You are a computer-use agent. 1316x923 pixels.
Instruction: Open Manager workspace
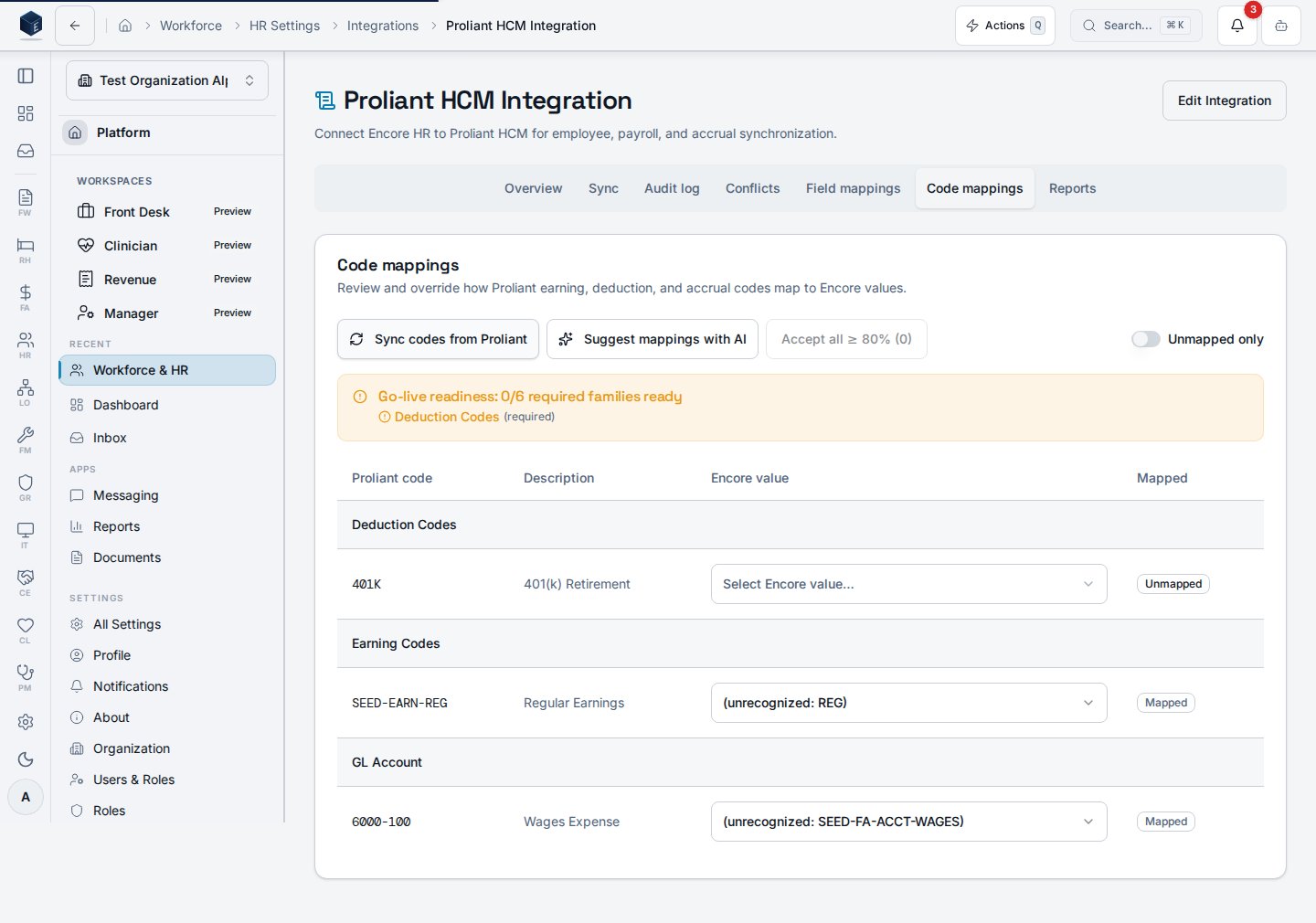167,313
